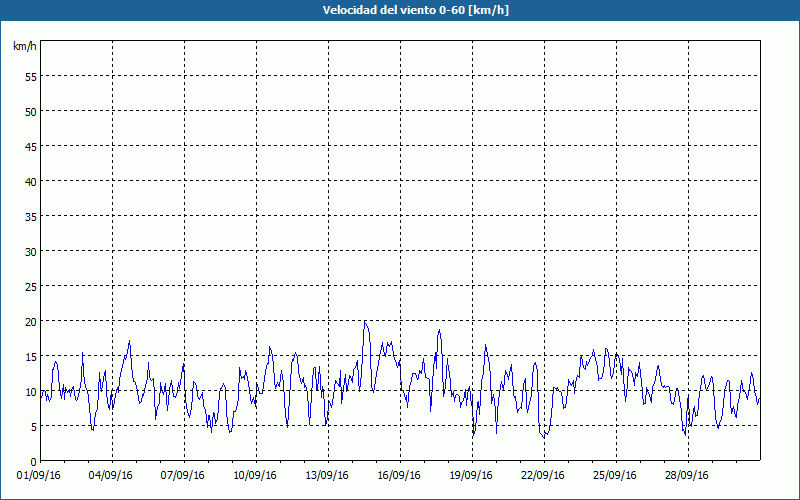Image resolution: width=800 pixels, height=500 pixels.
Task: Click the y-axis label '5'
Action: (34, 427)
